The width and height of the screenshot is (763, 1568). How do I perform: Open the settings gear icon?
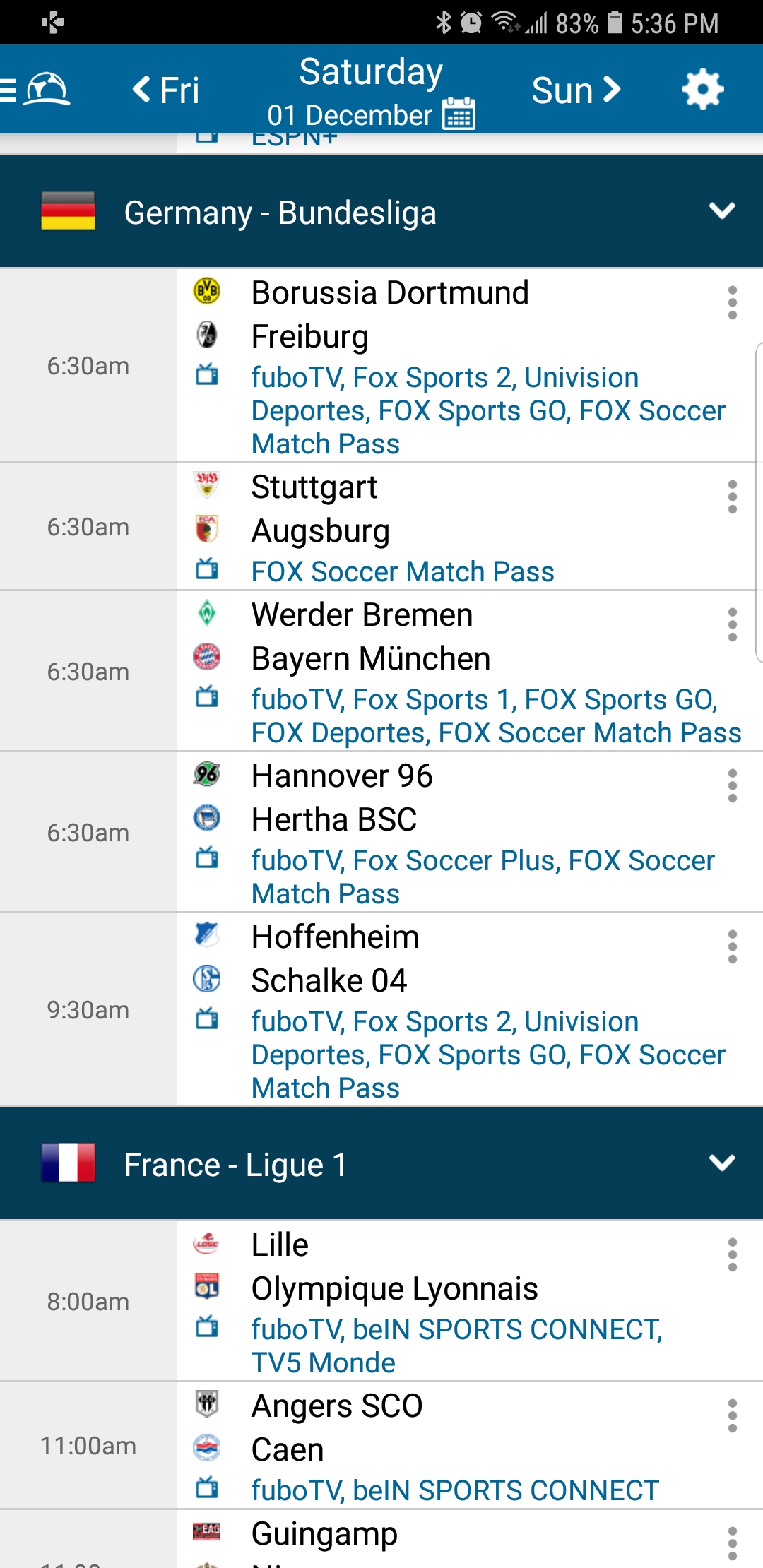pos(702,90)
